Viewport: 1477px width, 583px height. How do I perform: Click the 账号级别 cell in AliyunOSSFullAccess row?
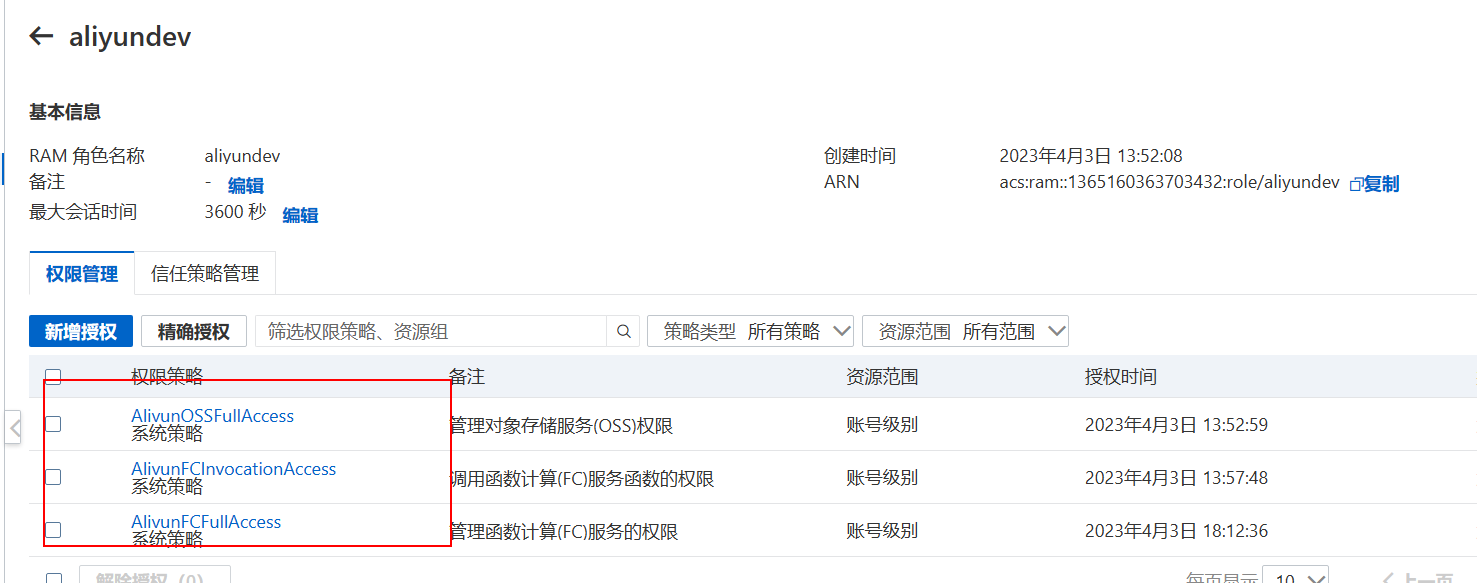(x=882, y=425)
